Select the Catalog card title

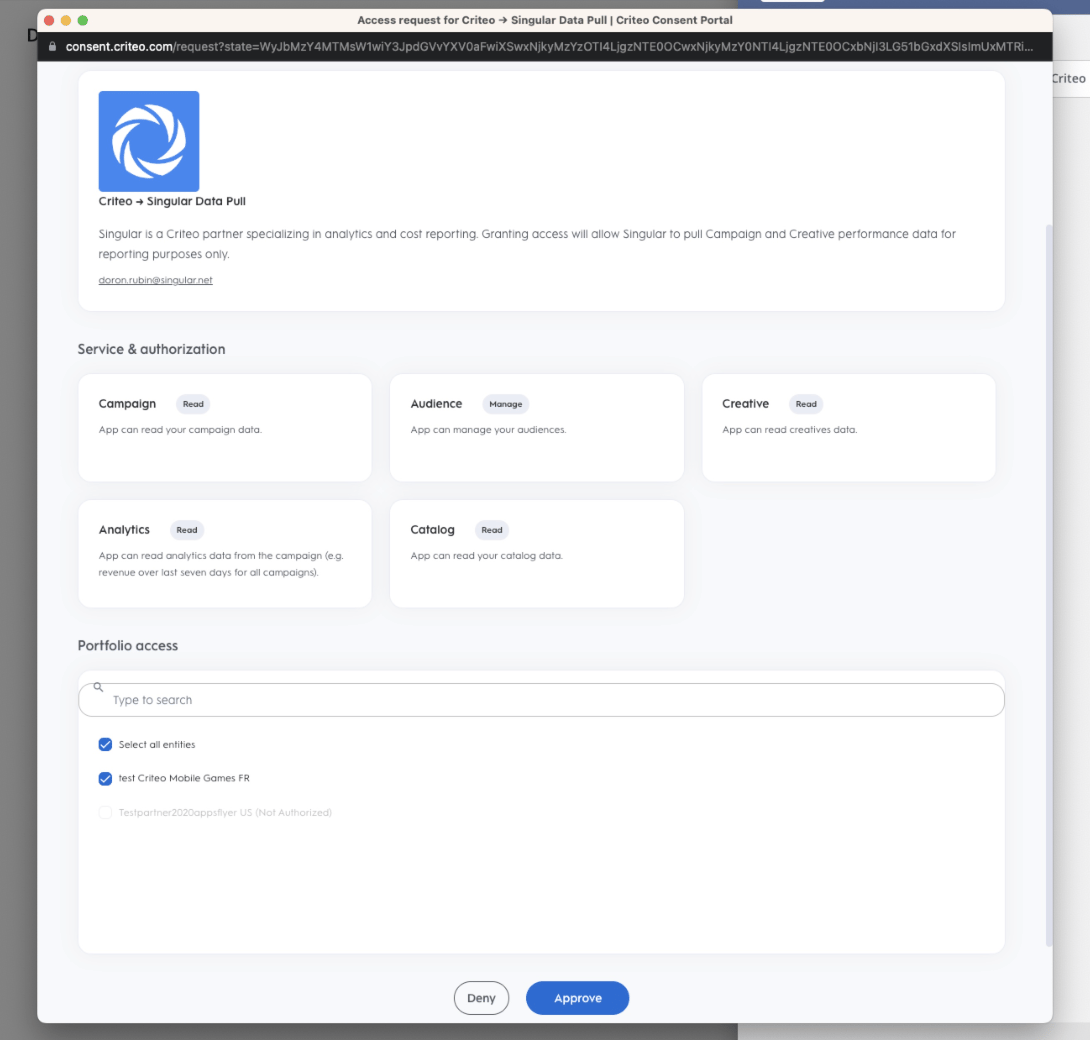click(x=432, y=530)
